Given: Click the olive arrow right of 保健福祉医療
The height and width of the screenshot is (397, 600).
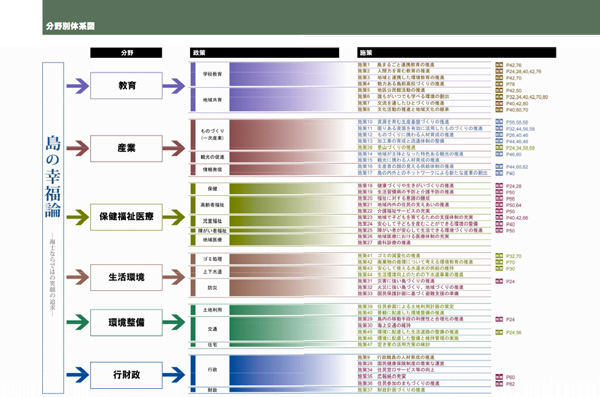Looking at the screenshot, I should [x=174, y=217].
